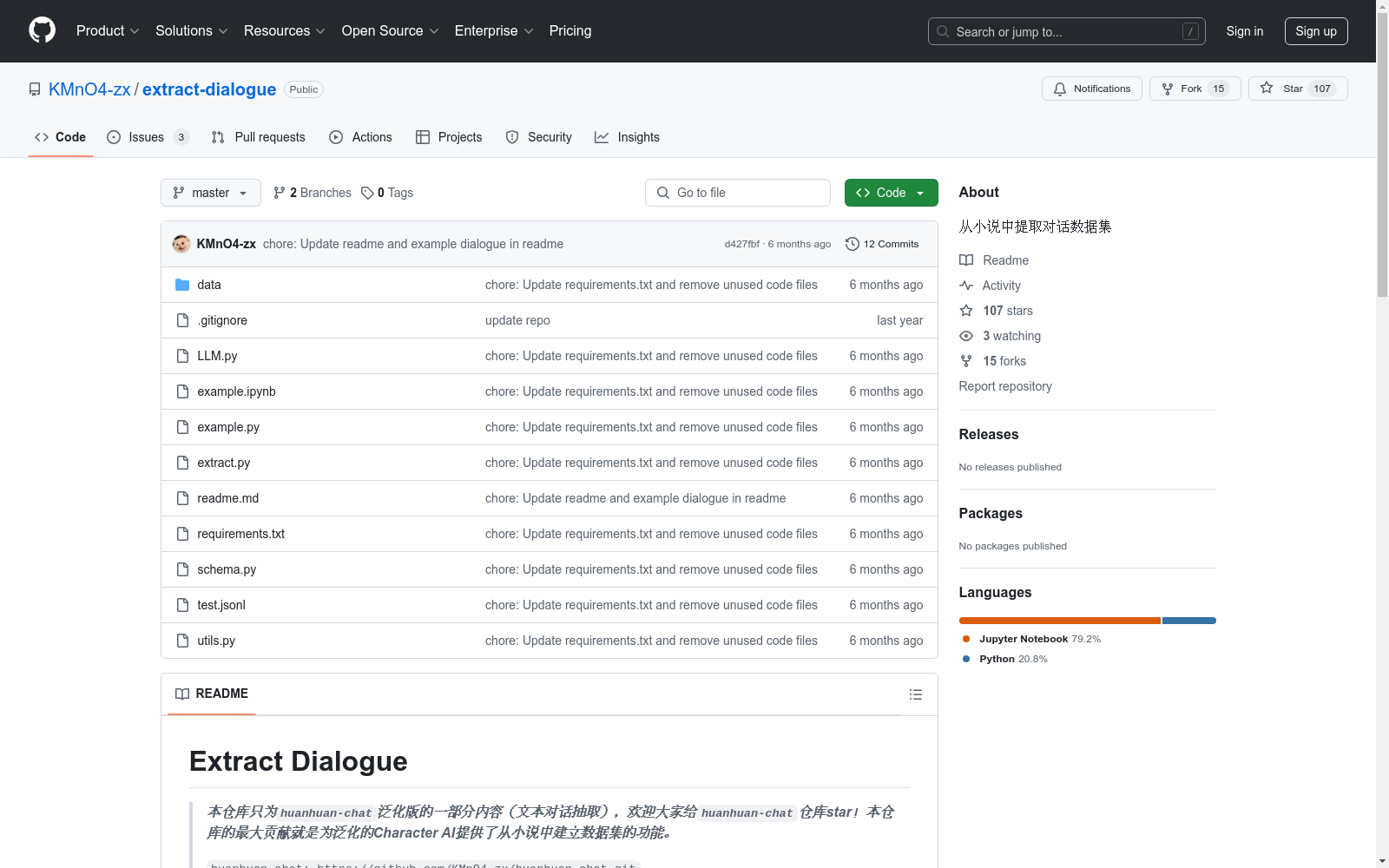The width and height of the screenshot is (1389, 868).
Task: Open the README outline icon
Action: point(915,694)
